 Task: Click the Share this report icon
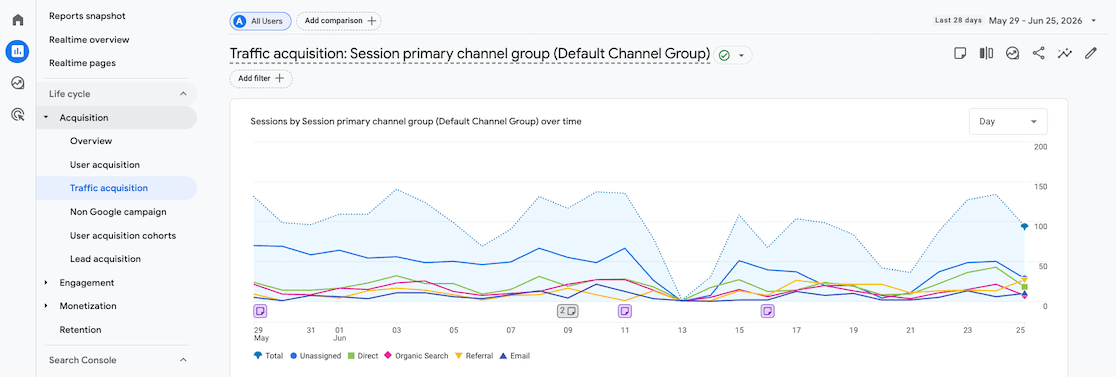(x=1038, y=53)
